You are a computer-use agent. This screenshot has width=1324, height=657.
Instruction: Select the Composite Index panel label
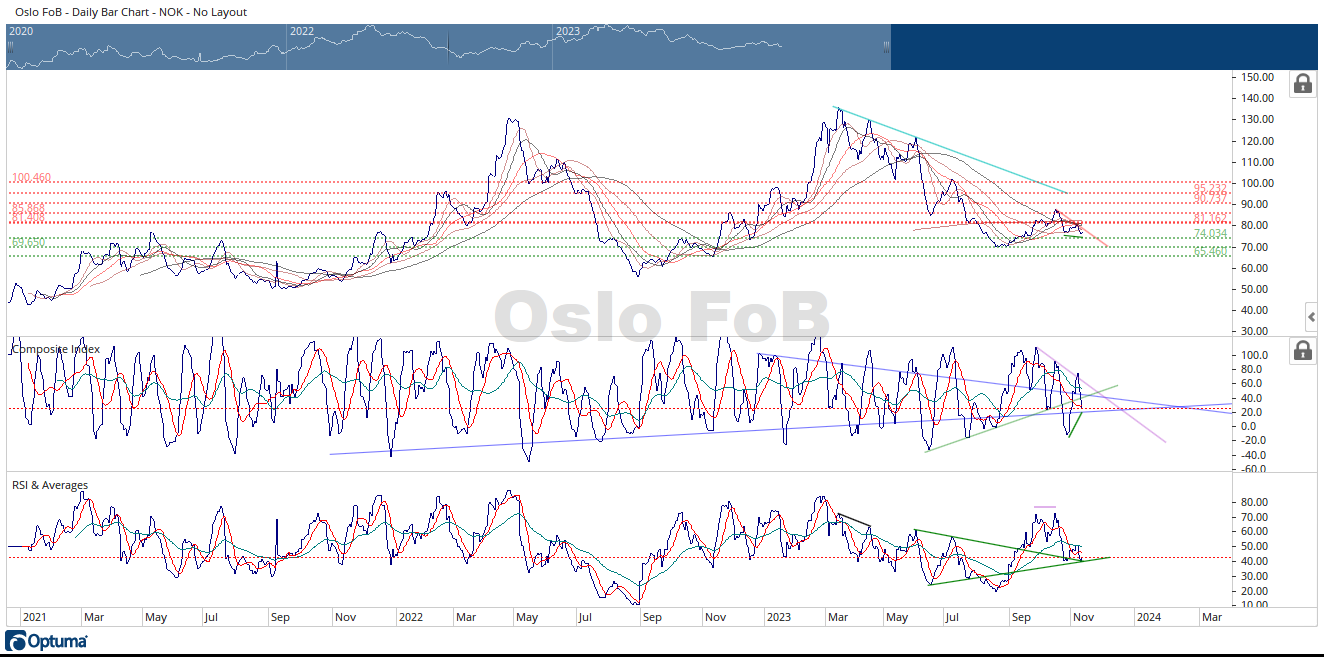pyautogui.click(x=55, y=349)
